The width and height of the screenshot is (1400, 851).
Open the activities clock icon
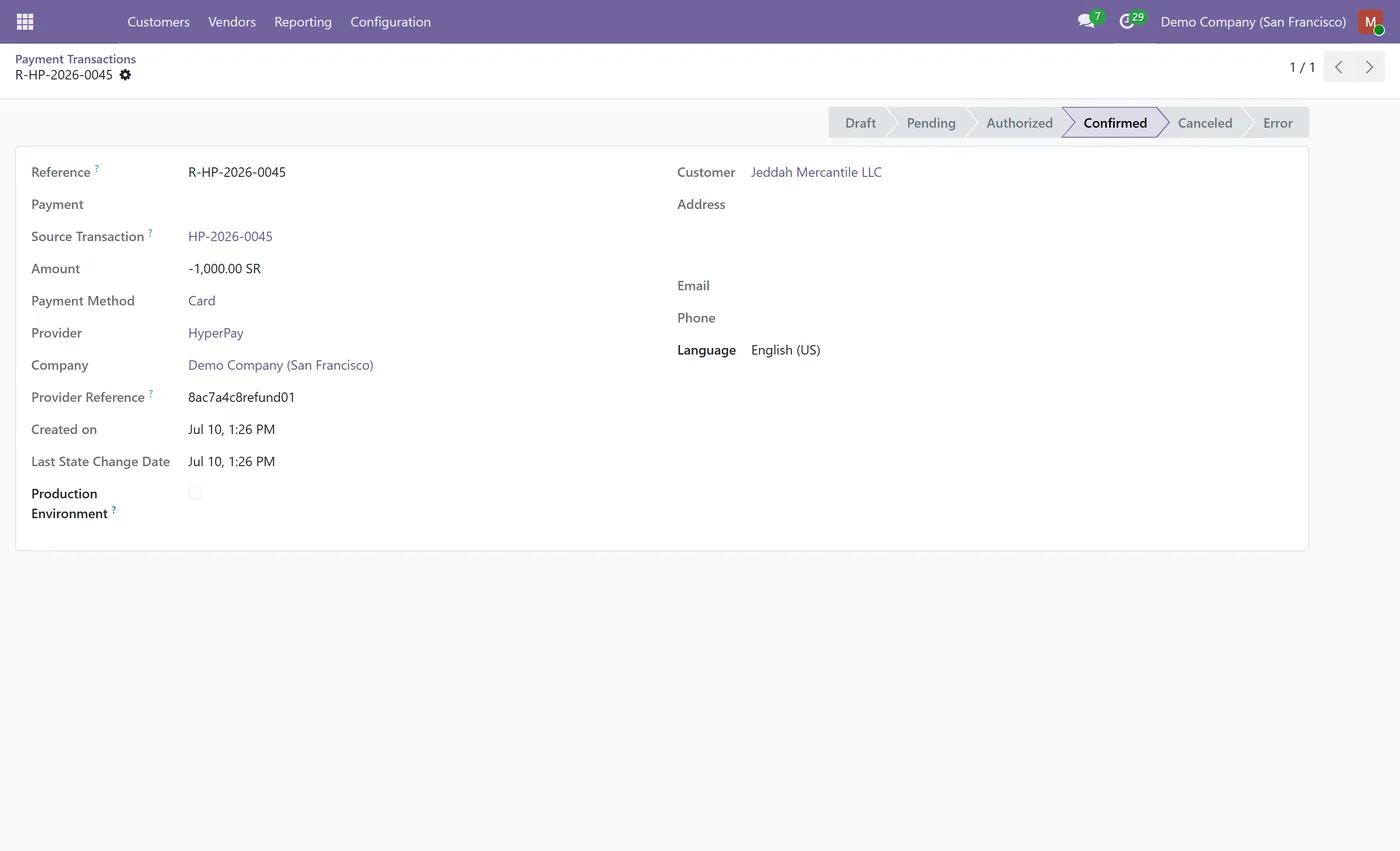[x=1127, y=21]
